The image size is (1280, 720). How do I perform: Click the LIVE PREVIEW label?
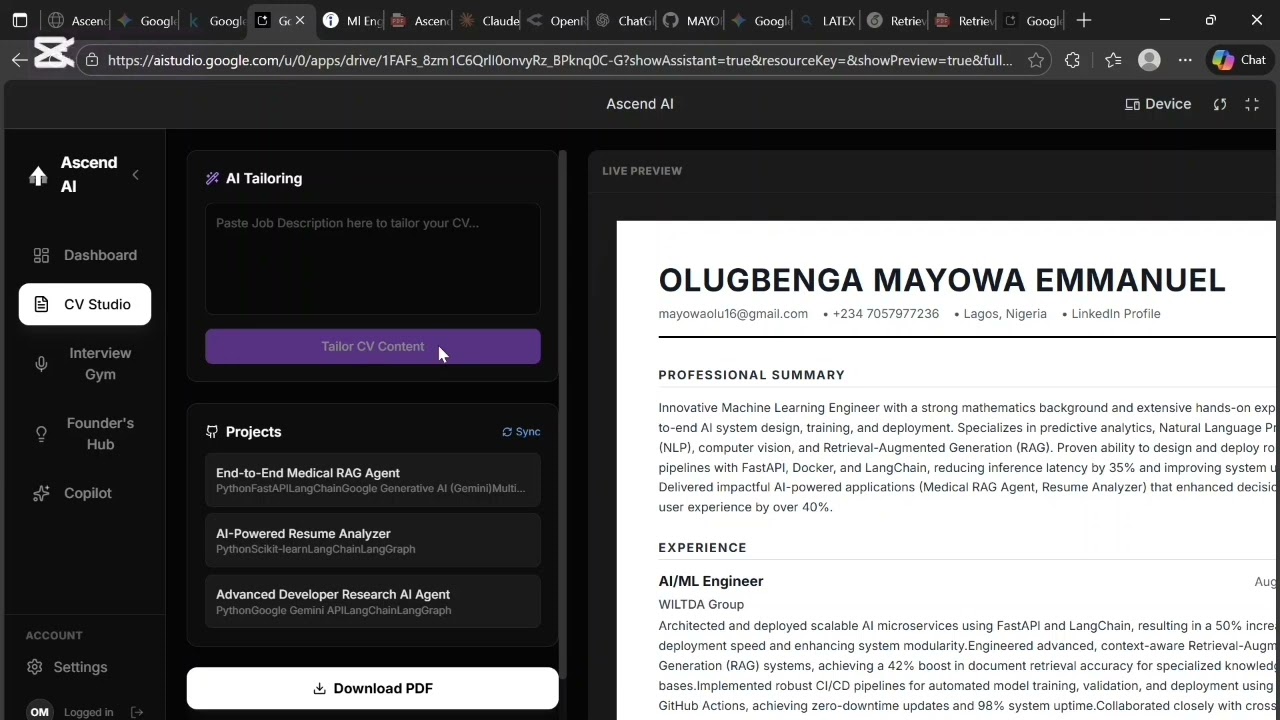[642, 171]
